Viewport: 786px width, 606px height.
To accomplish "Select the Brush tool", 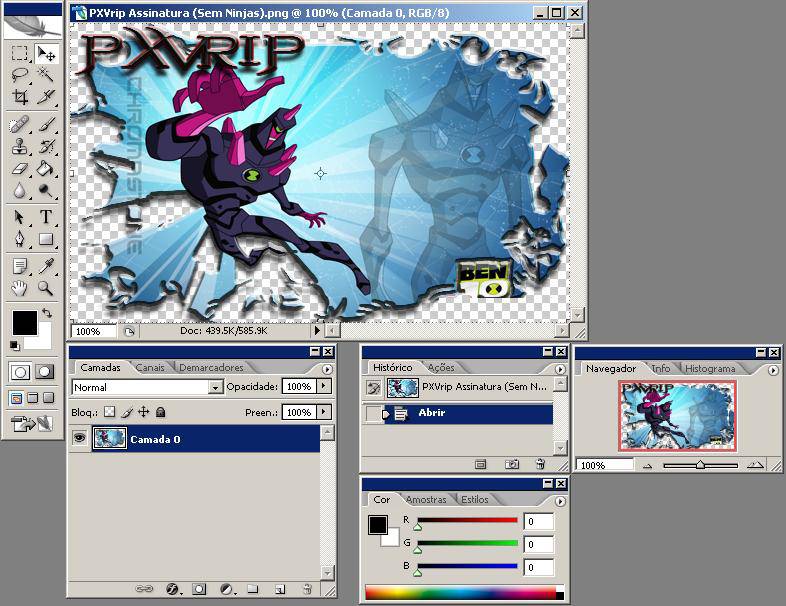I will (46, 124).
